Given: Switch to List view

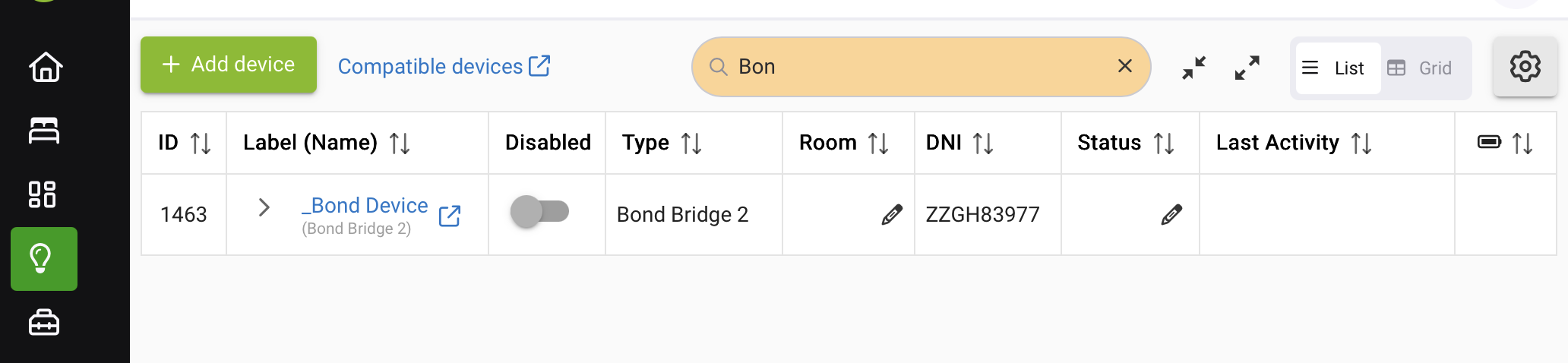Looking at the screenshot, I should tap(1337, 68).
